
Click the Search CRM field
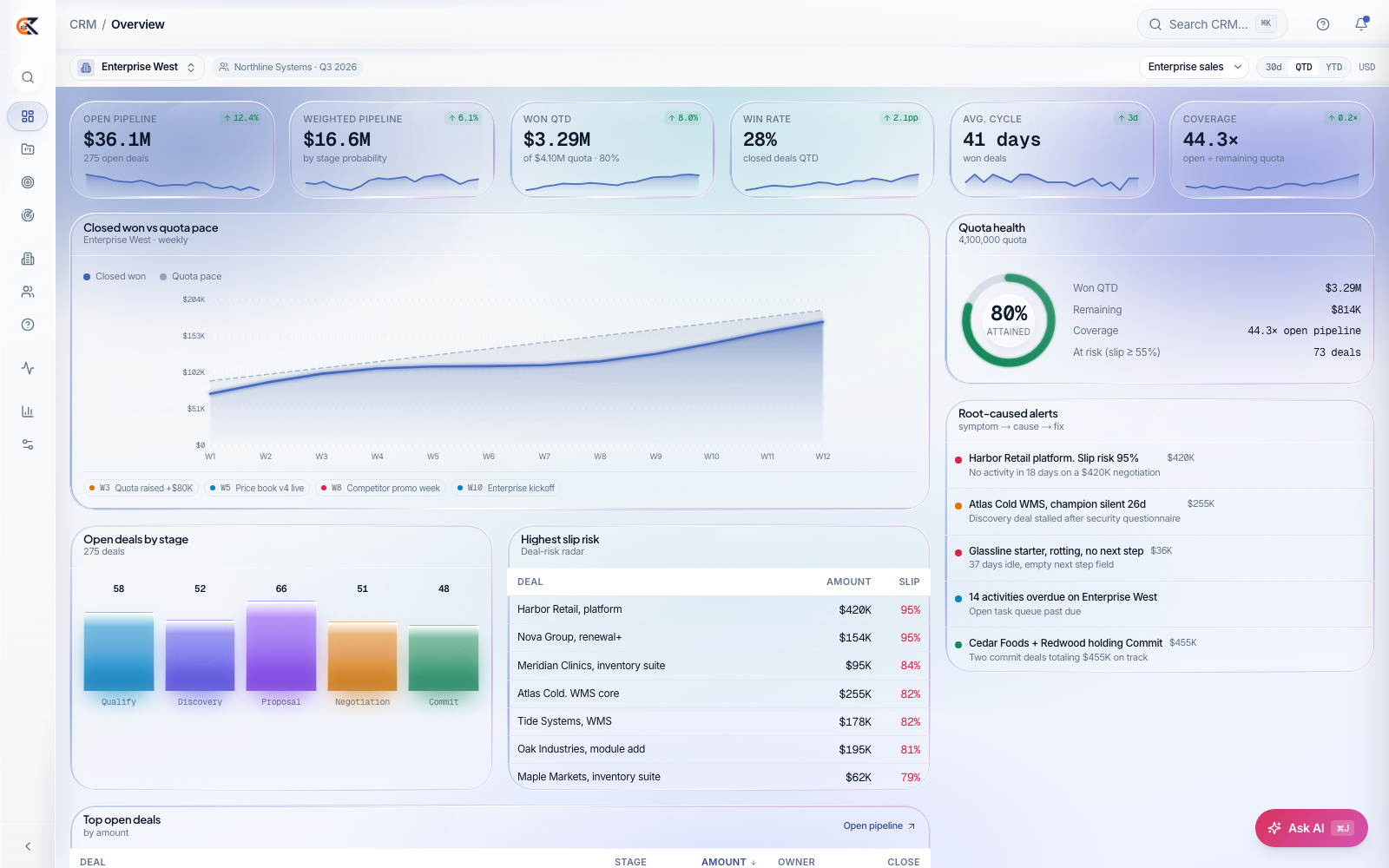[1212, 24]
